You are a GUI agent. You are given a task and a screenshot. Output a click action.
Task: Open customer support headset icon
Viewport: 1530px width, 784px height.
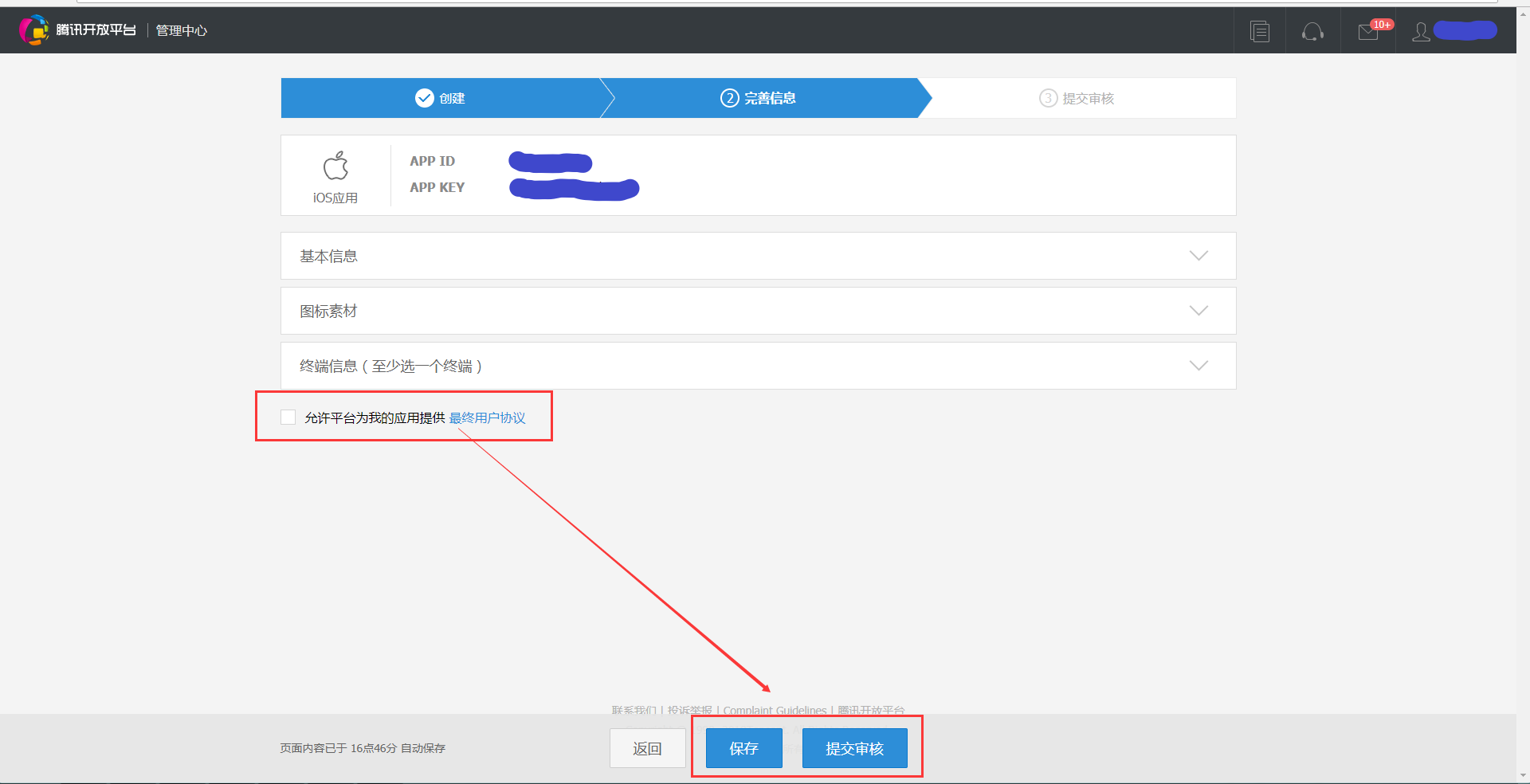click(1312, 31)
